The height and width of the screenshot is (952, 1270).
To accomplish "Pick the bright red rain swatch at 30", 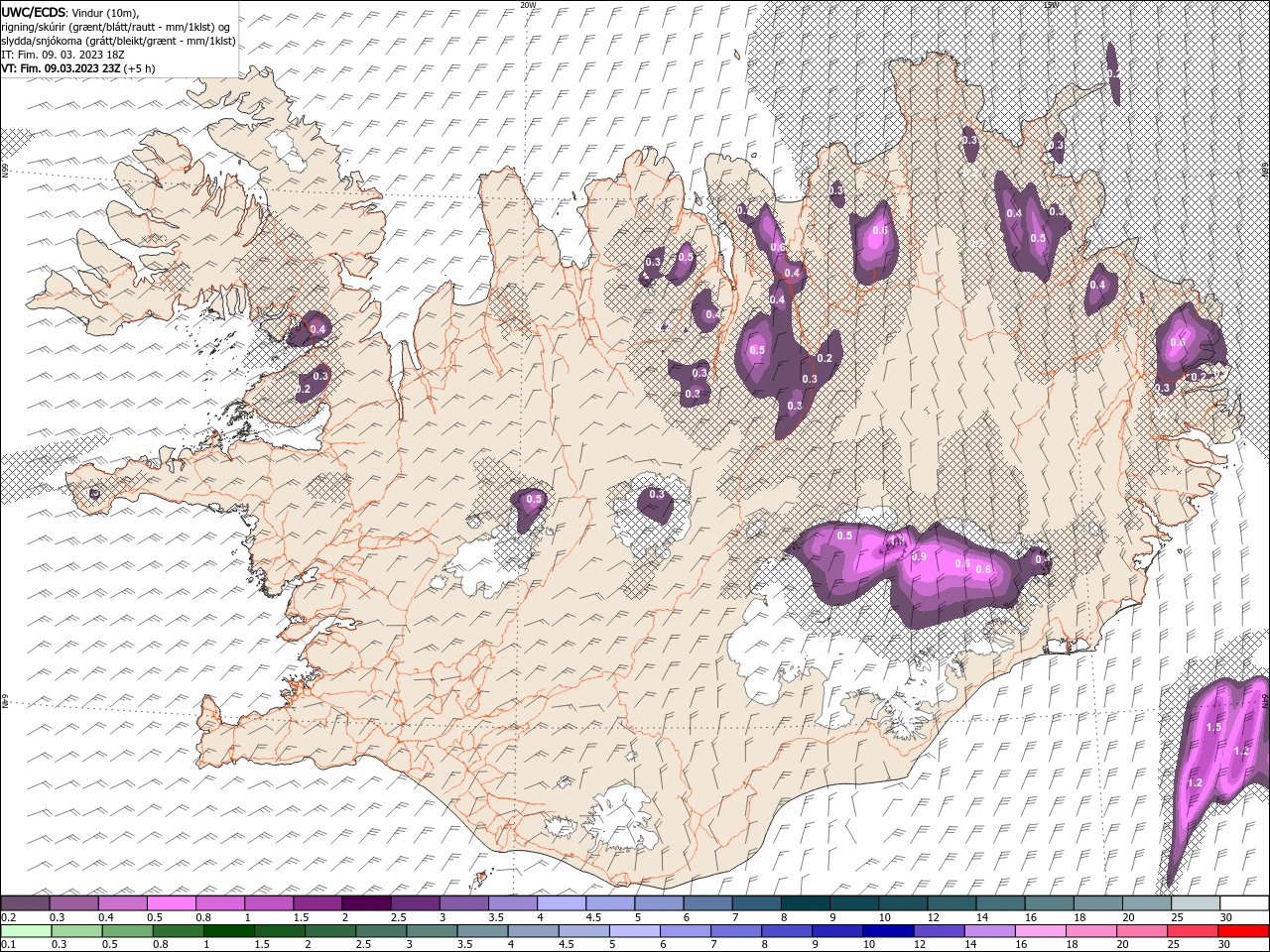I will (1243, 931).
